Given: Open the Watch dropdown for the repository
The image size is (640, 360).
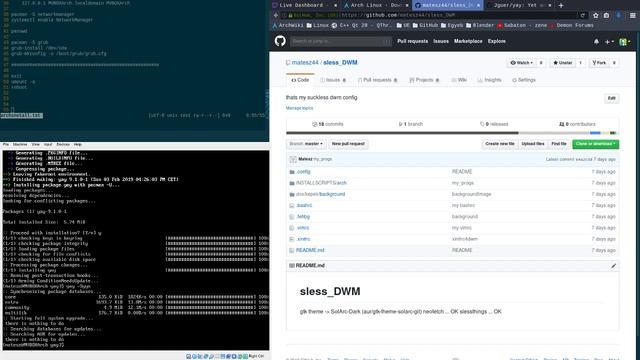Looking at the screenshot, I should [x=521, y=63].
